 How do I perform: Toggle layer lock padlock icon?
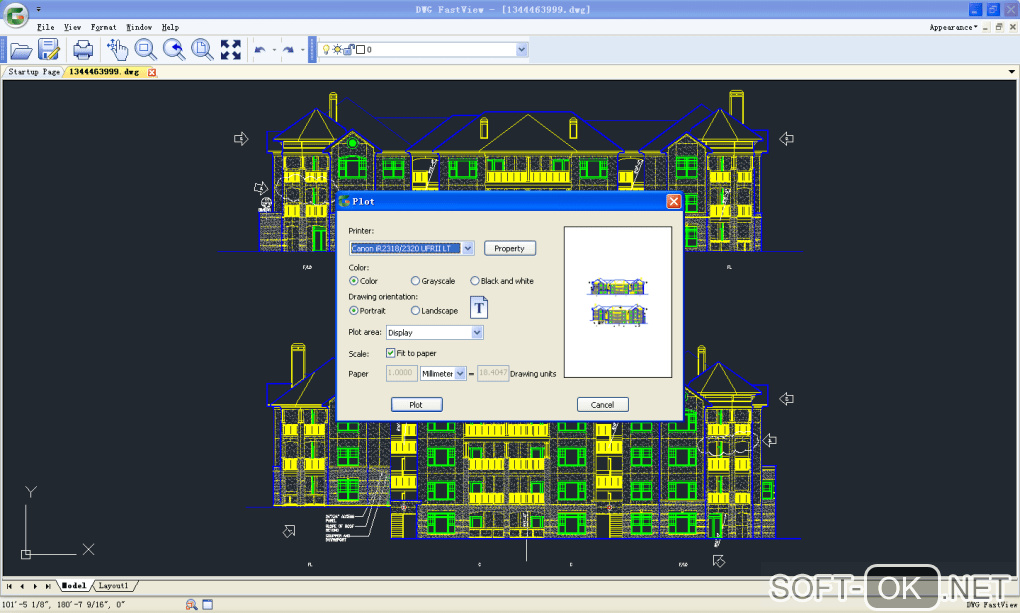pyautogui.click(x=349, y=49)
